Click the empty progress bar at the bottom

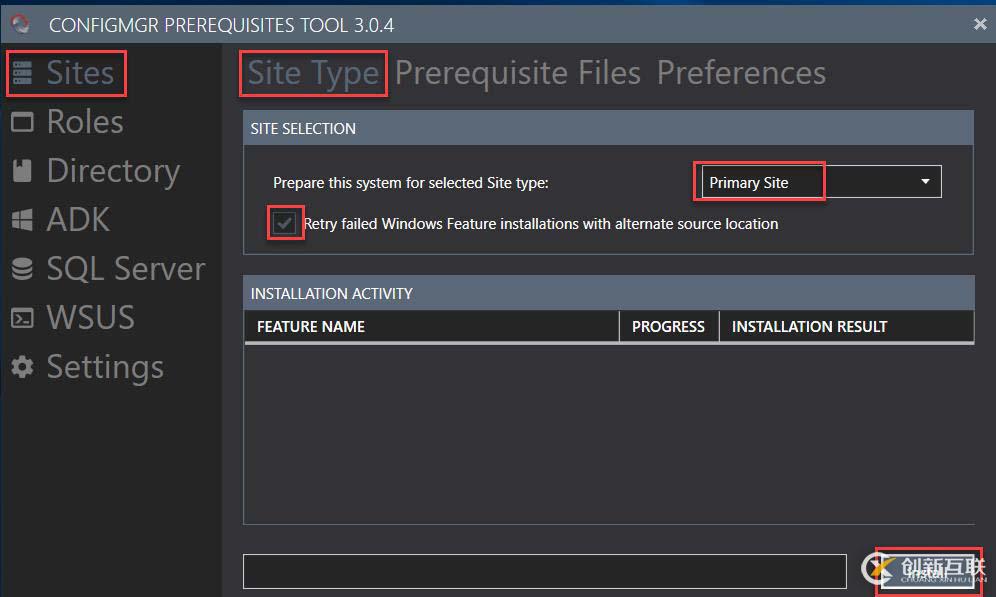coord(544,571)
